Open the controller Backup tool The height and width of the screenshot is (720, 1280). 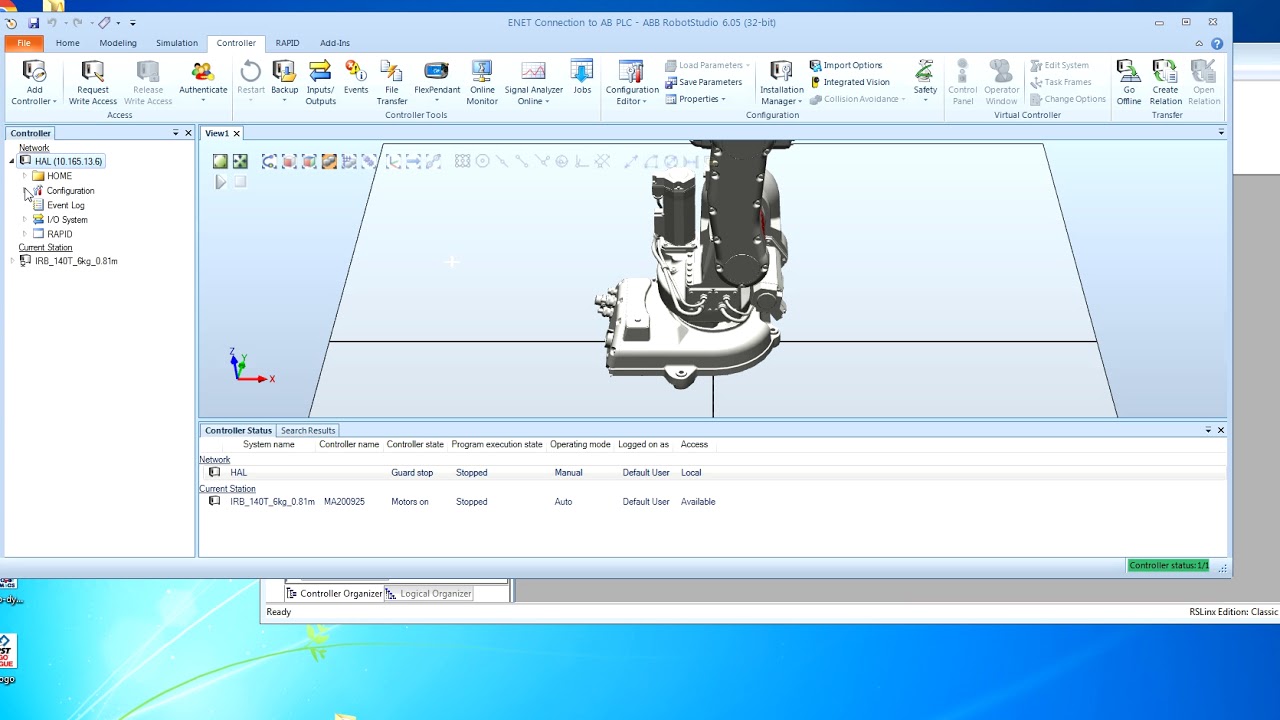(x=284, y=81)
